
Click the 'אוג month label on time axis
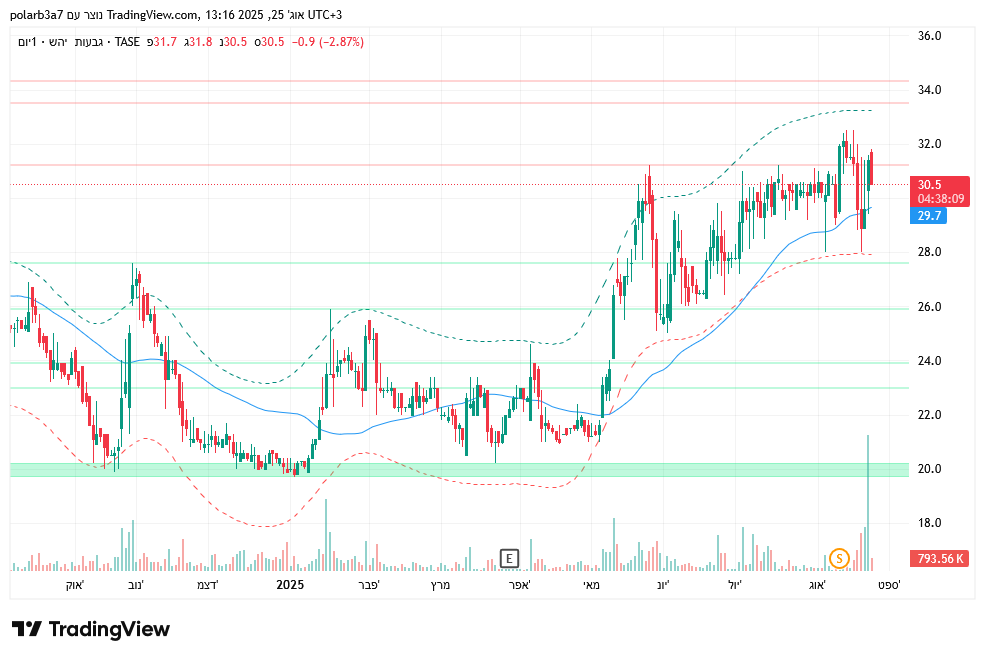tap(817, 585)
